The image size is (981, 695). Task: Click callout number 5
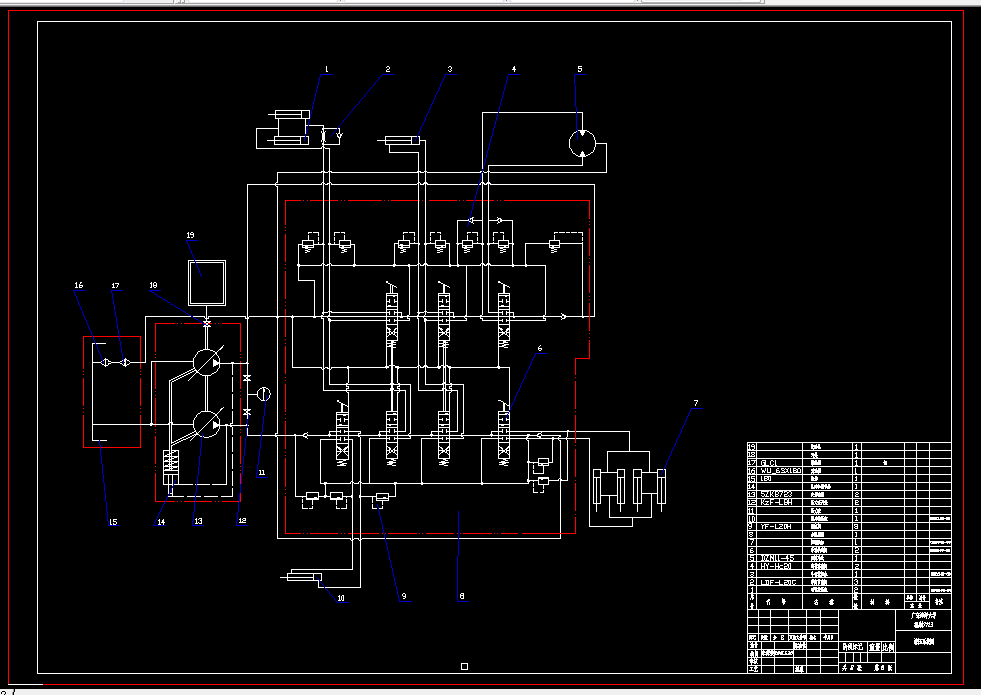(580, 69)
